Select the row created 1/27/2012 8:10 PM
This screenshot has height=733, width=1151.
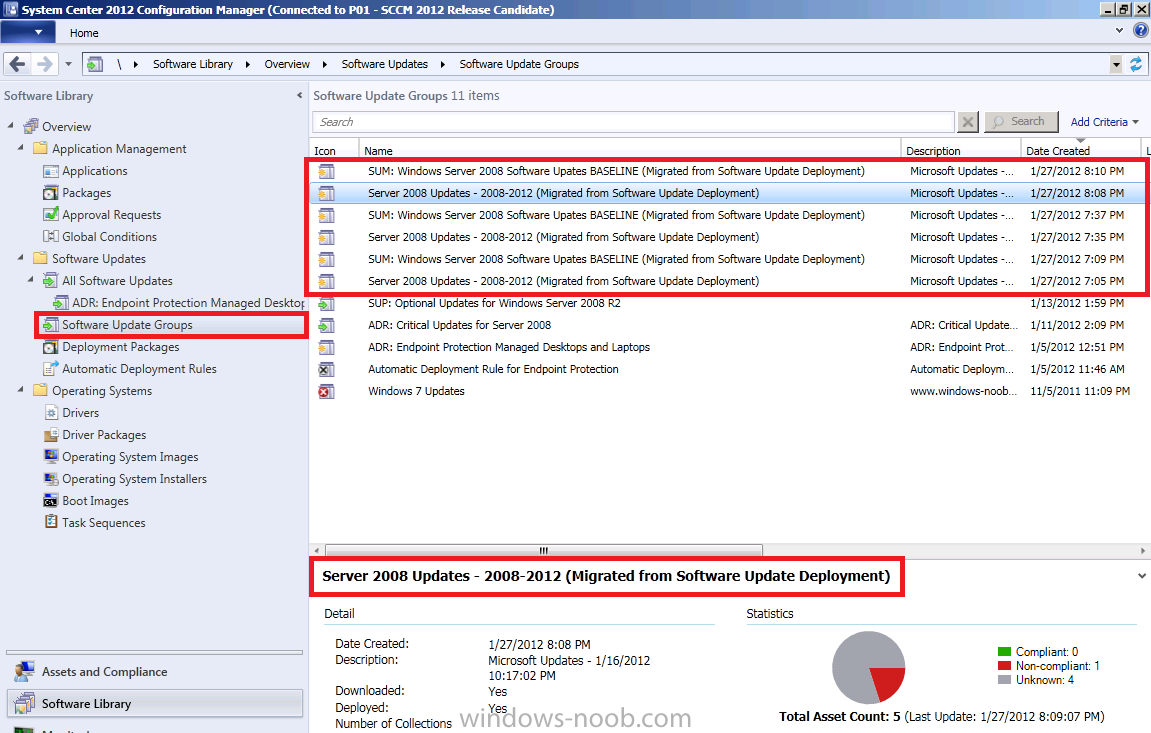[x=728, y=171]
